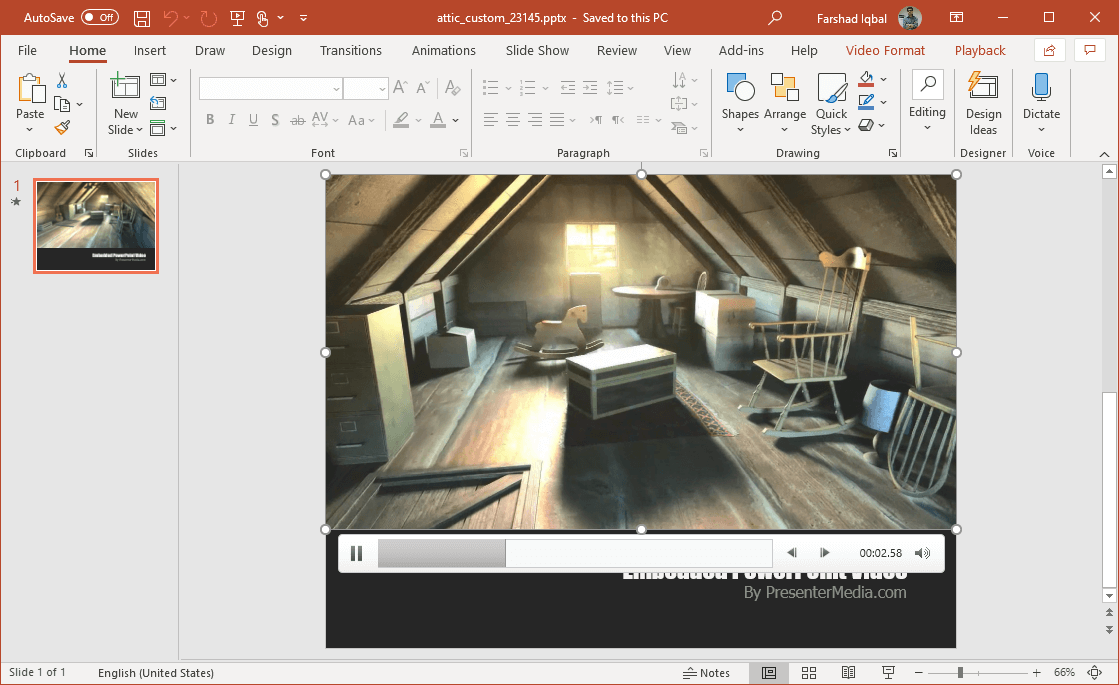Click the Cut scissors icon
Image resolution: width=1119 pixels, height=685 pixels.
(x=62, y=81)
